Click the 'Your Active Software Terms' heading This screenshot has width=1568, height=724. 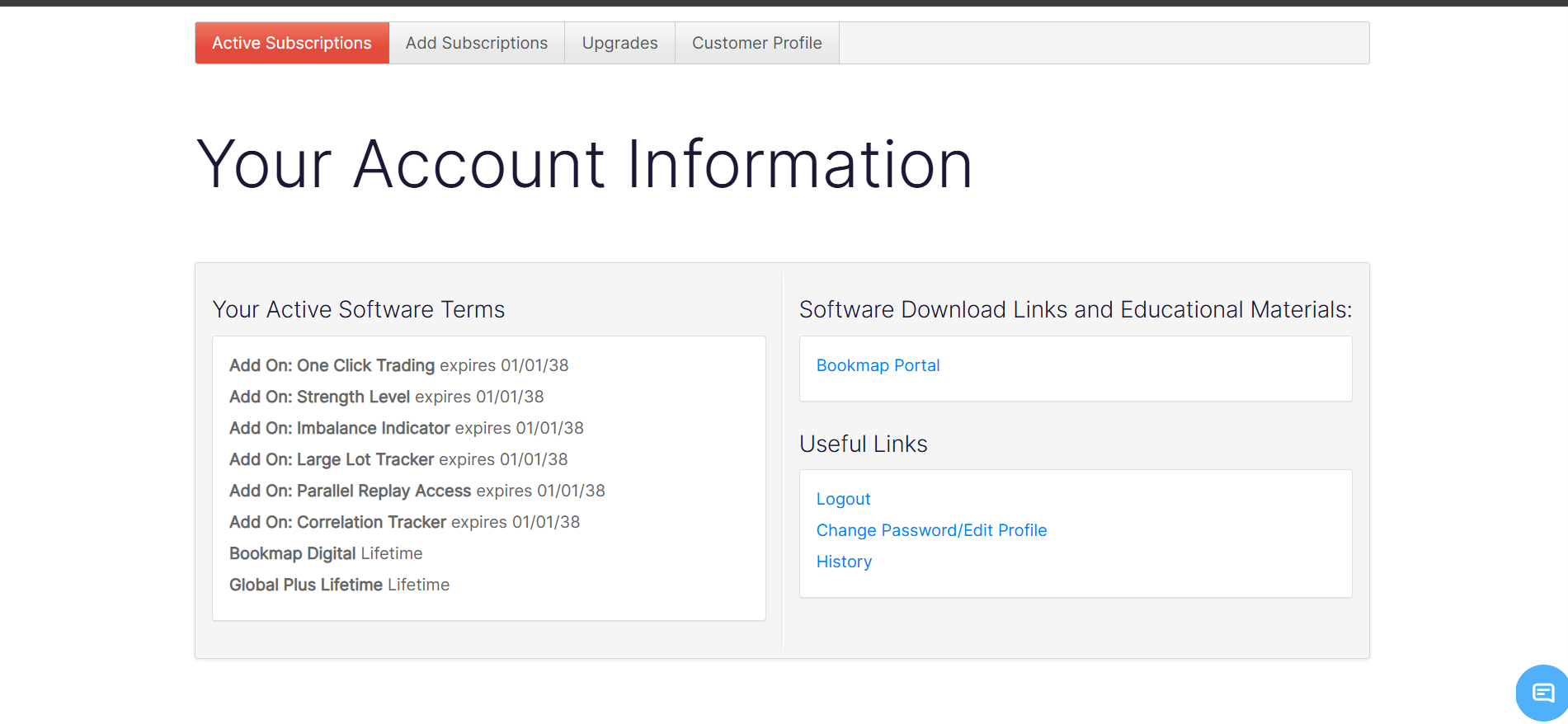pos(359,309)
